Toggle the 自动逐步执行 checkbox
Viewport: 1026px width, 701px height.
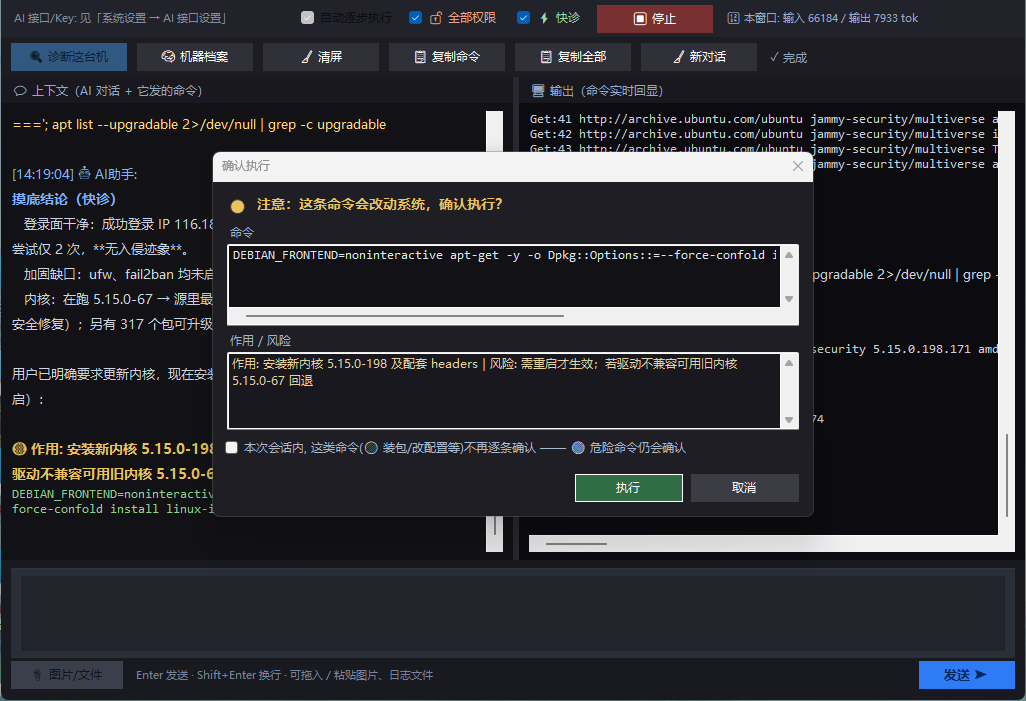(307, 18)
